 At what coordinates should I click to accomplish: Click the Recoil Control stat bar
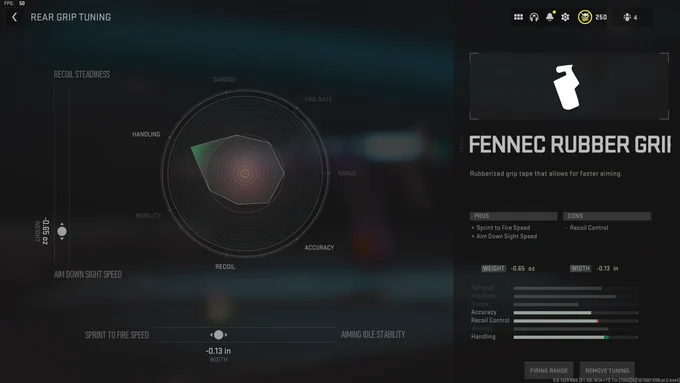[x=575, y=321]
